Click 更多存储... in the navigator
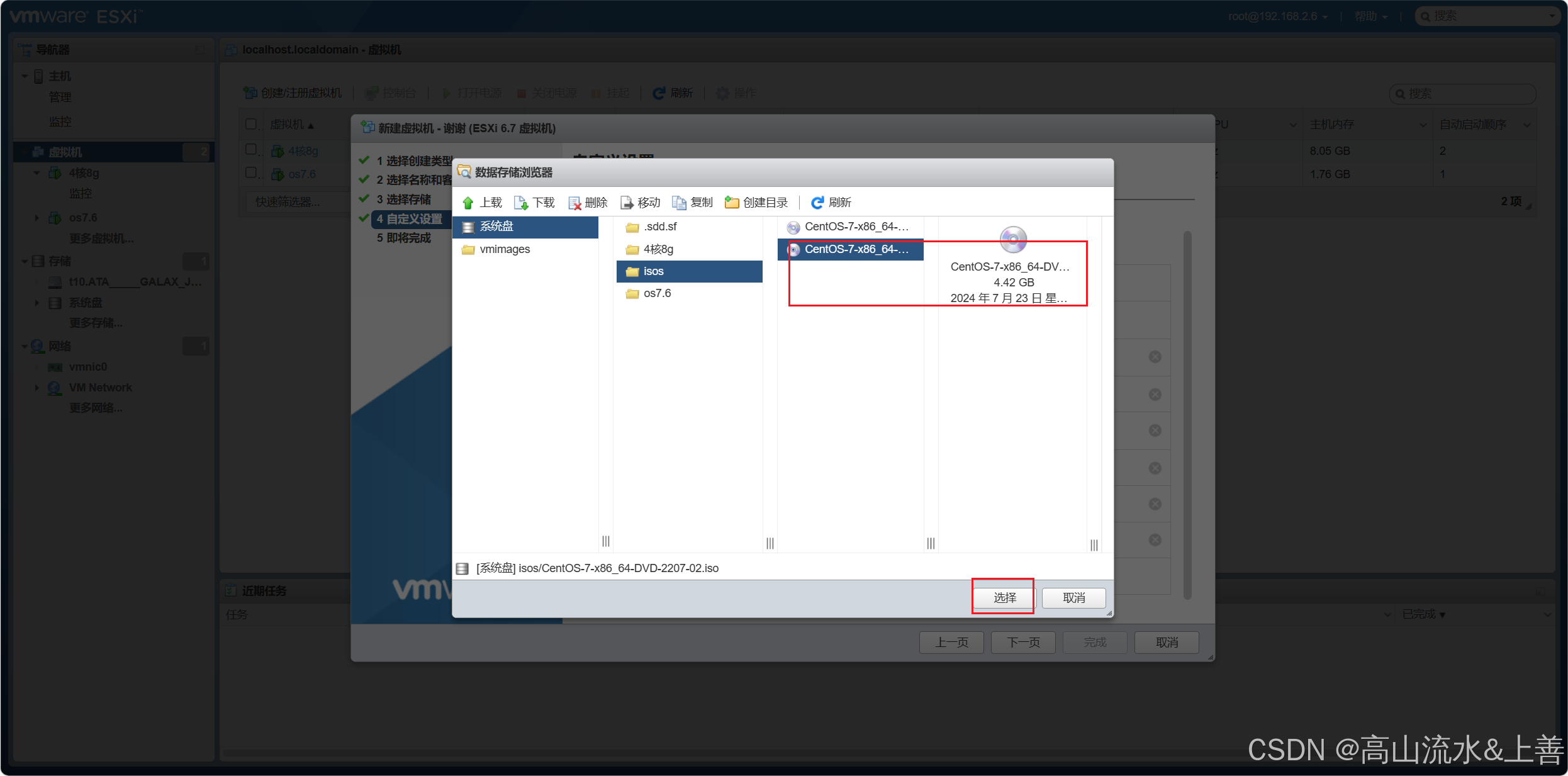This screenshot has width=1568, height=776. [96, 323]
